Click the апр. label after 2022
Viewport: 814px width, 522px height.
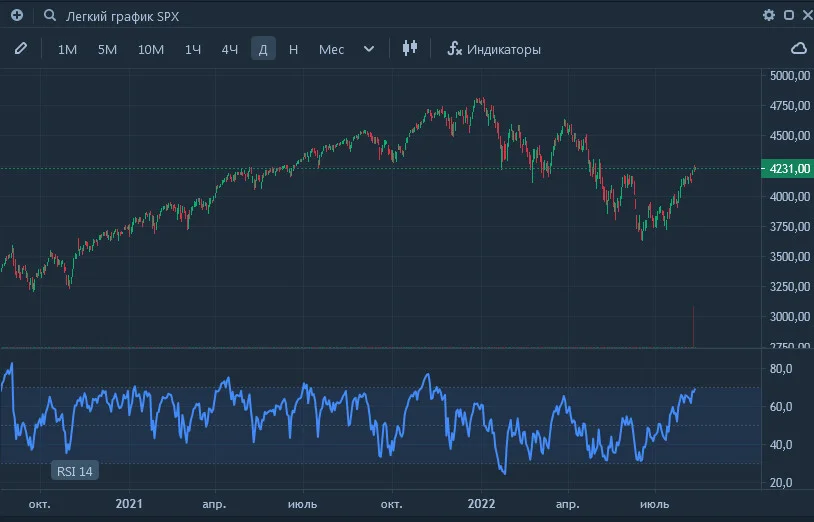(x=567, y=504)
